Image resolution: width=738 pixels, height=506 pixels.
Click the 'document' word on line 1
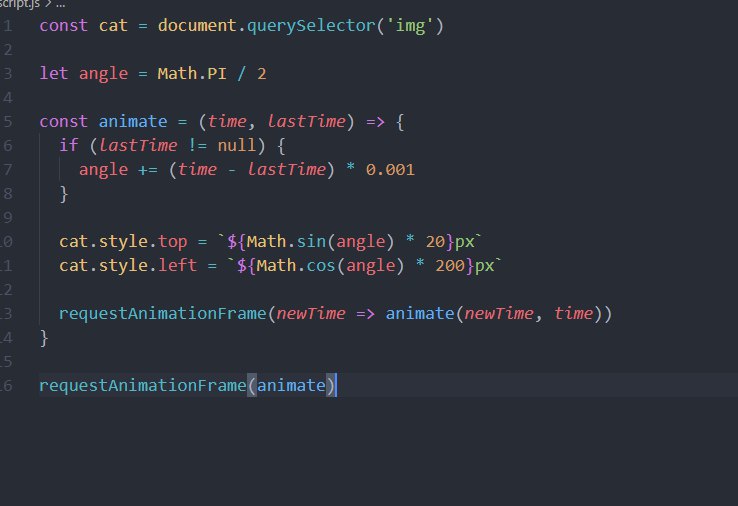coord(197,25)
